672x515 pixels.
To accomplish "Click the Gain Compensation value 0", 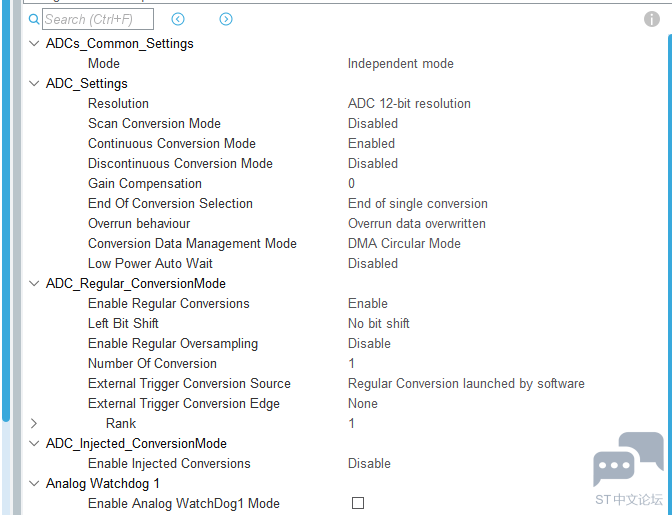I will (352, 183).
